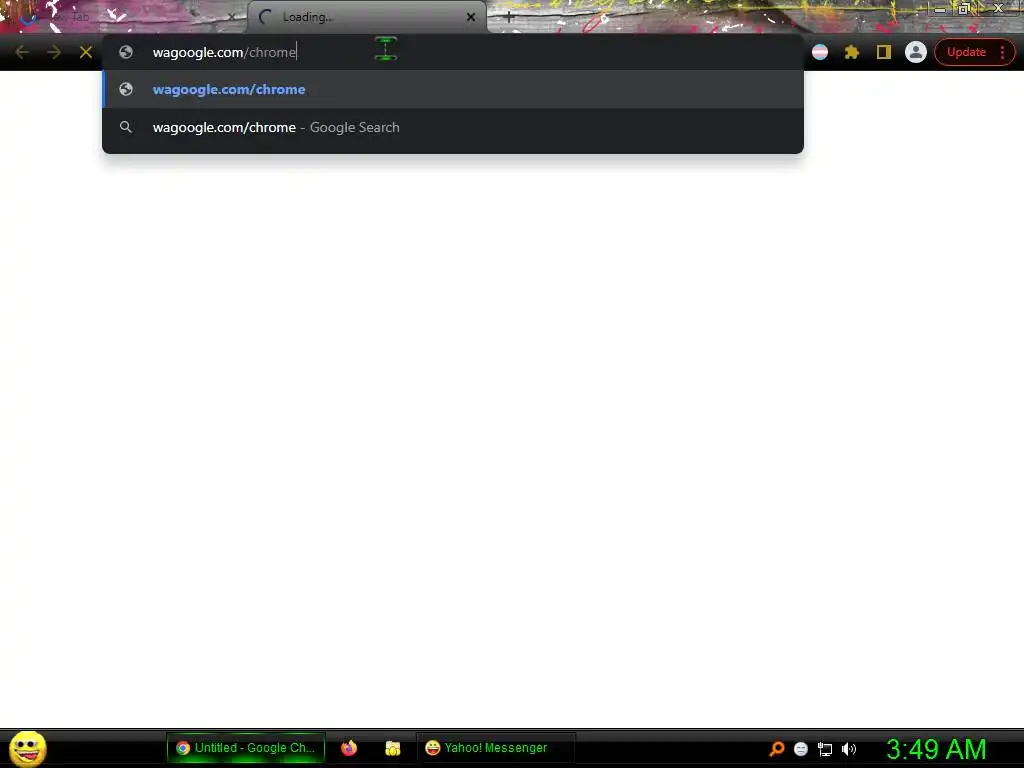Switch to Untitled - Google Chrome taskbar item
This screenshot has height=768, width=1024.
point(246,748)
